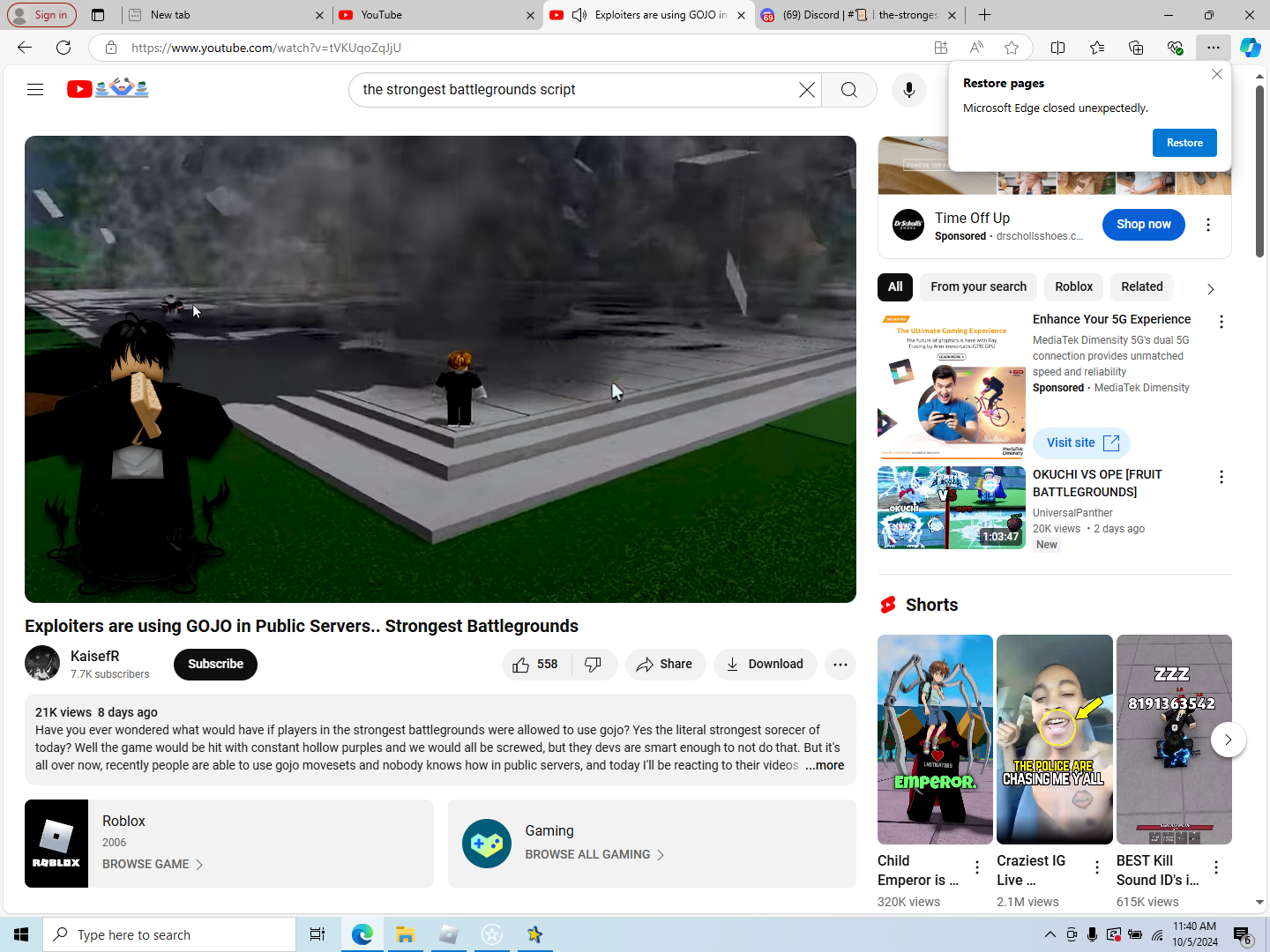The height and width of the screenshot is (952, 1270).
Task: Show more filter chips with right arrow
Action: pos(1210,288)
